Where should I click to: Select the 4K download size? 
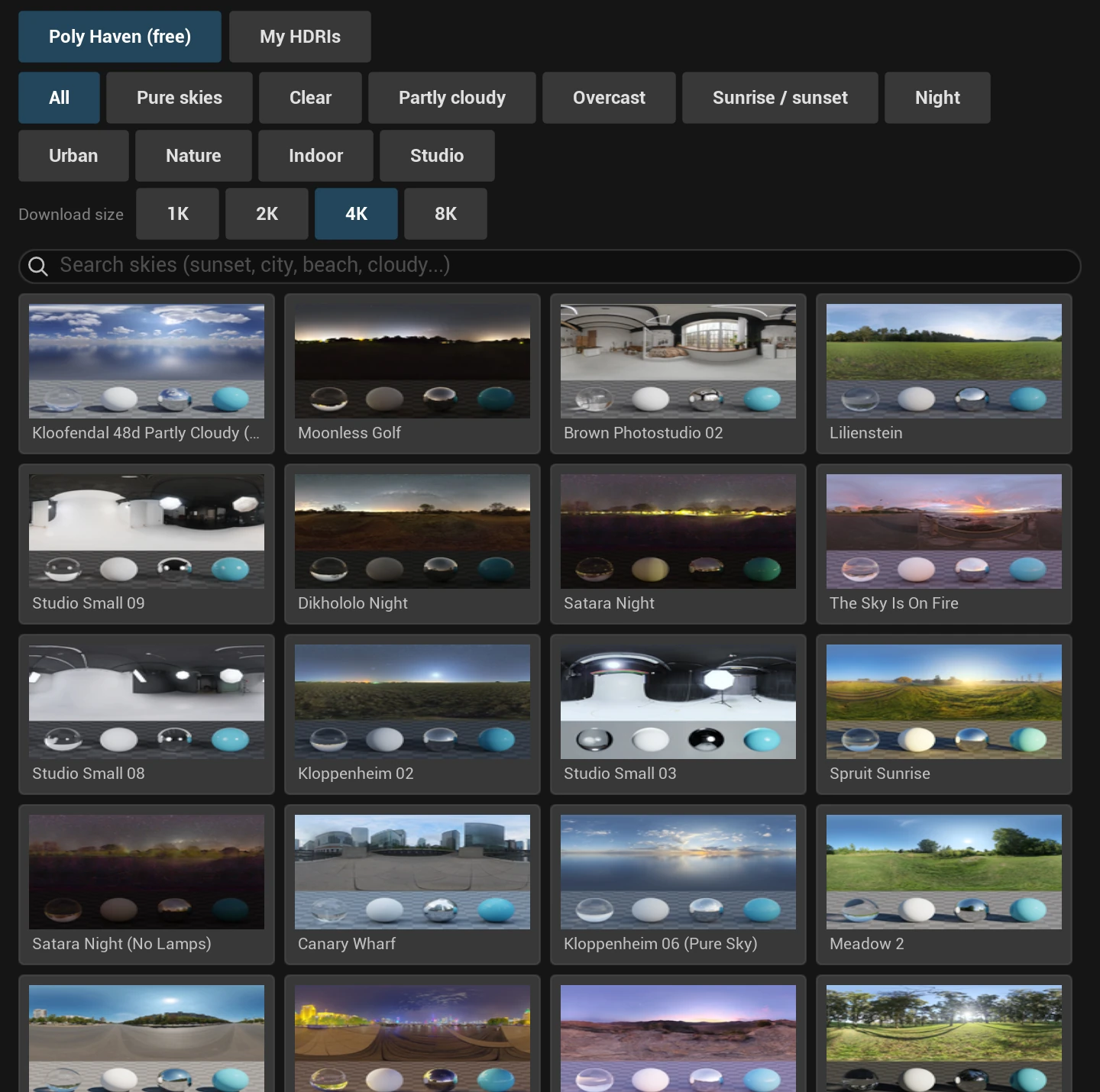(357, 214)
